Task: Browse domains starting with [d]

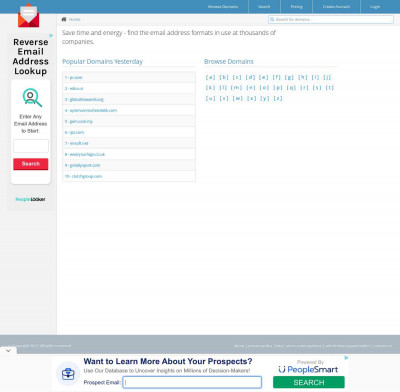Action: point(250,77)
